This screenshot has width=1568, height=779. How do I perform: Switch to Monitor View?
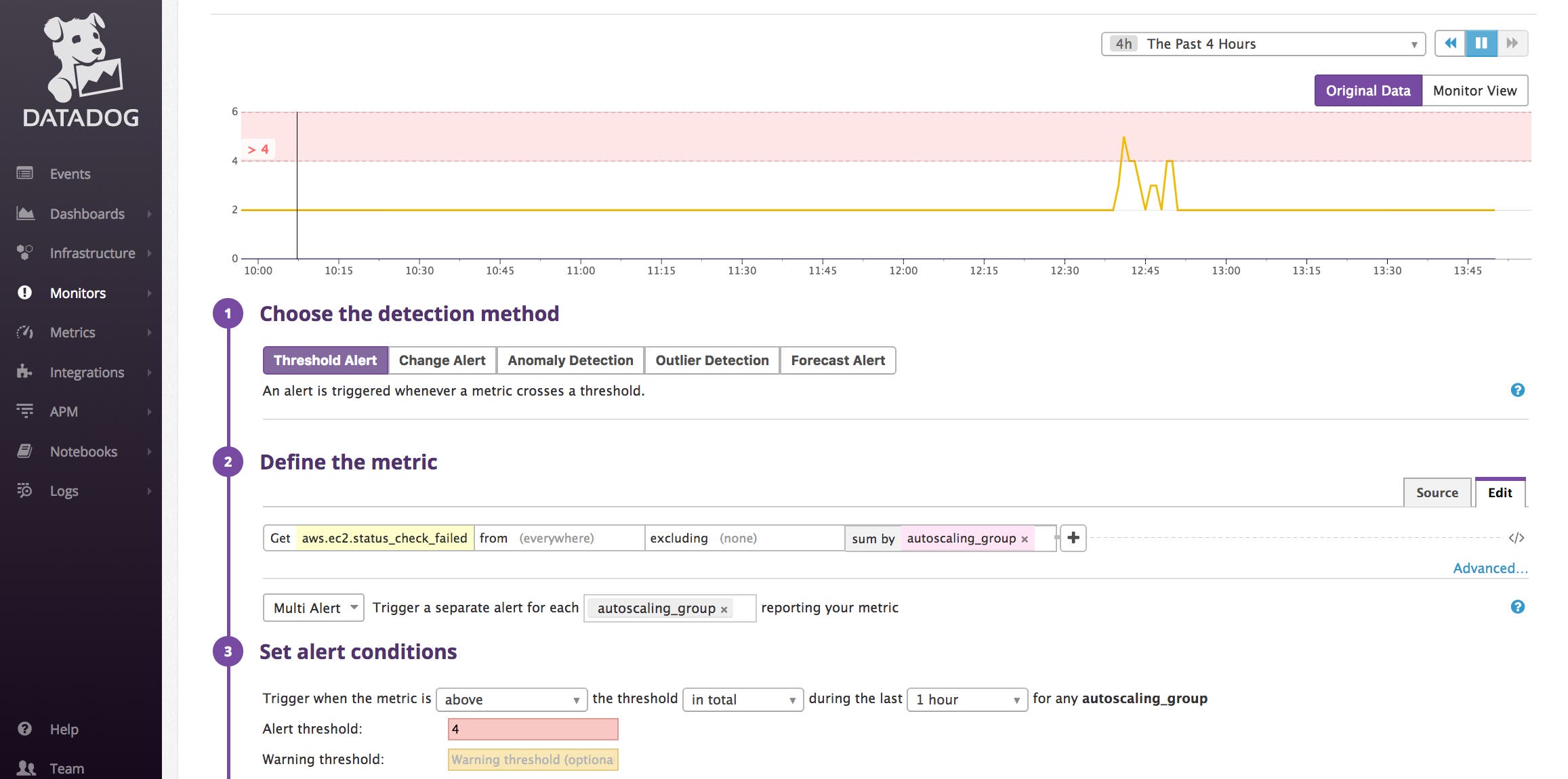pyautogui.click(x=1474, y=89)
